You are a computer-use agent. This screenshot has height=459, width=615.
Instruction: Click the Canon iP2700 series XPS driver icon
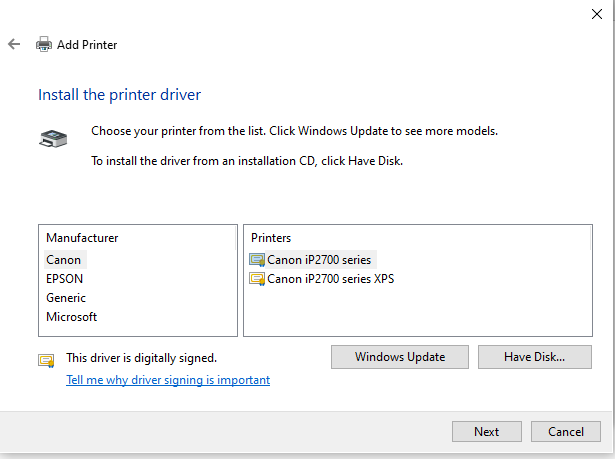257,279
